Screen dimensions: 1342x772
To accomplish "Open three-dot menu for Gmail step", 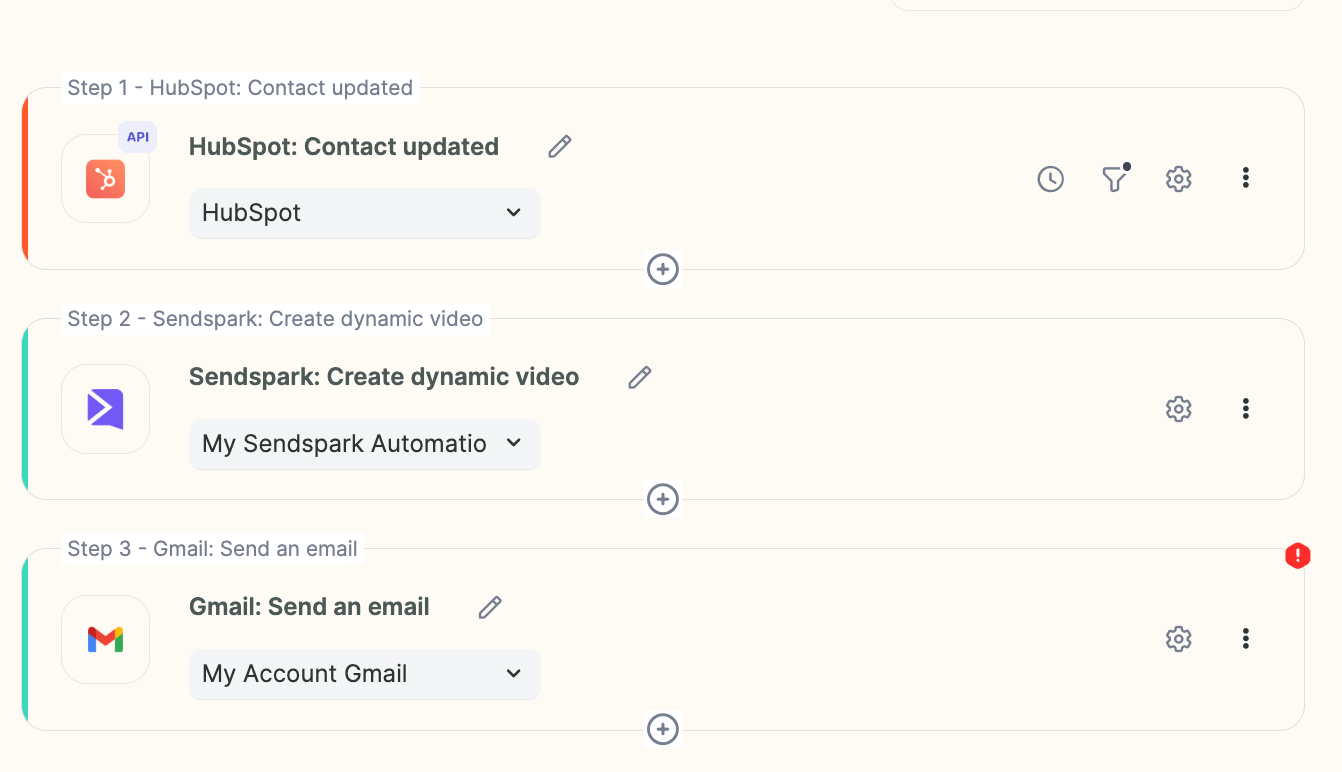I will click(1245, 638).
